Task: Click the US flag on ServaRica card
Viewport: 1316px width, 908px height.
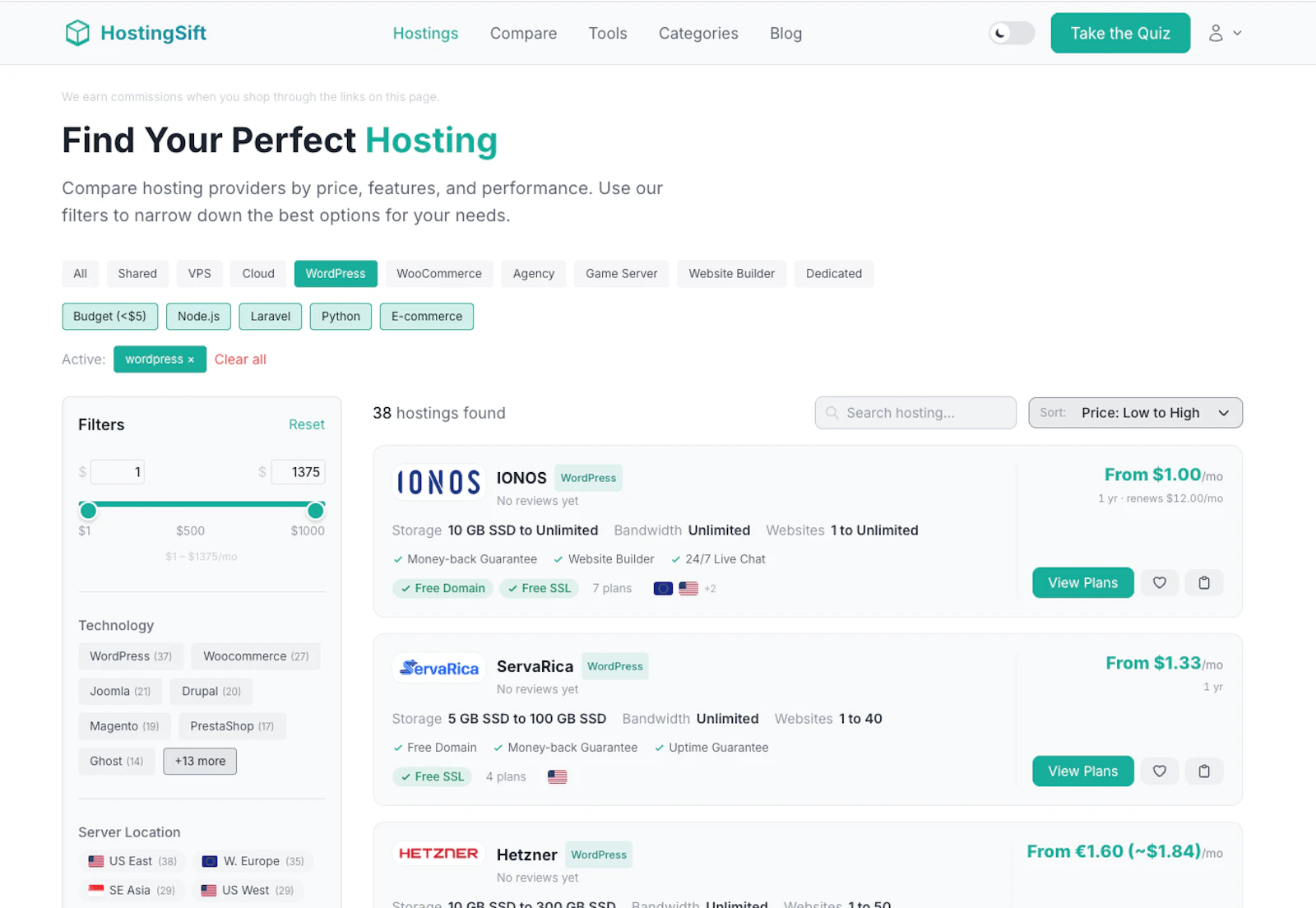Action: pyautogui.click(x=557, y=777)
